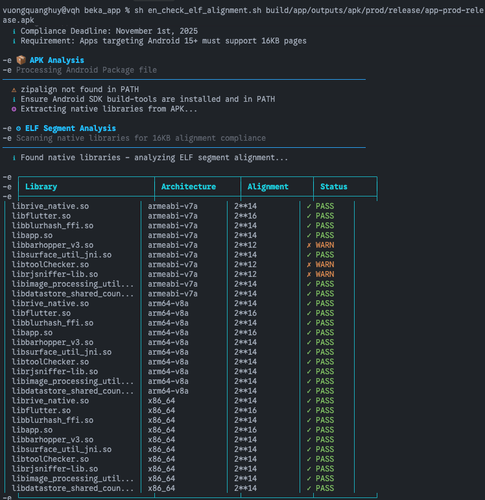Click the green checkmark for armeabi-v7a librive_native.so
This screenshot has width=485, height=500.
(x=309, y=206)
